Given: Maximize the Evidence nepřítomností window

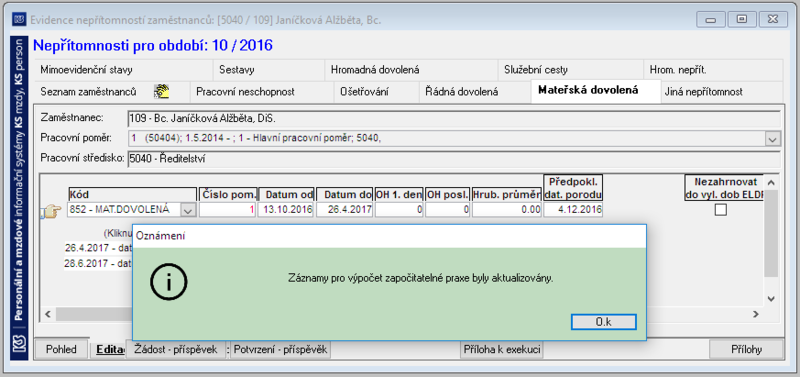Looking at the screenshot, I should (x=742, y=20).
